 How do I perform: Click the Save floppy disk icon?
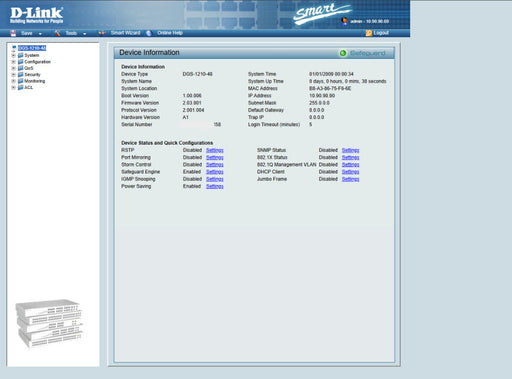[13, 33]
